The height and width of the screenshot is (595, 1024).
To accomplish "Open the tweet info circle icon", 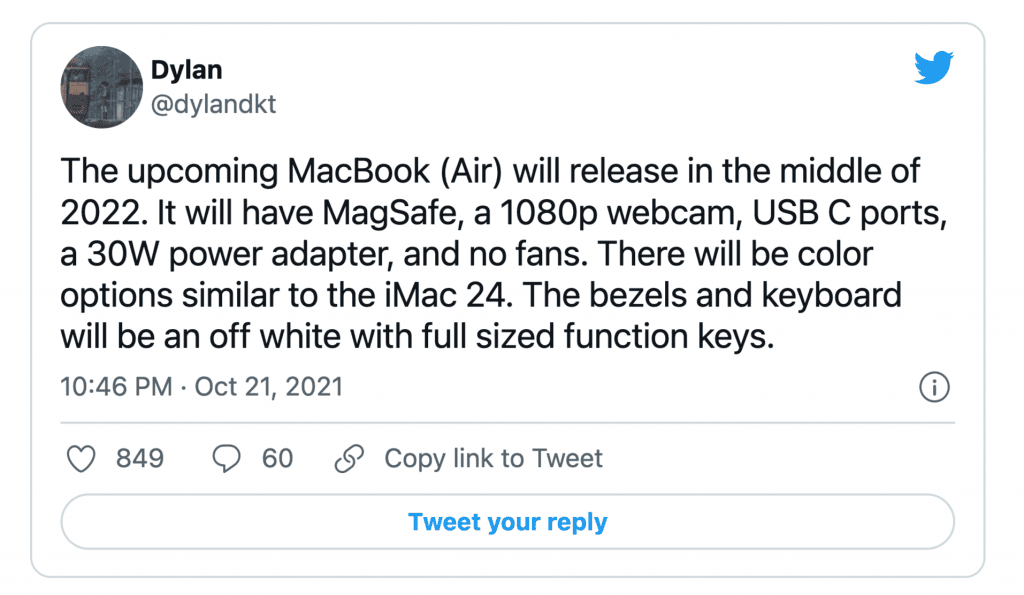I will click(933, 388).
